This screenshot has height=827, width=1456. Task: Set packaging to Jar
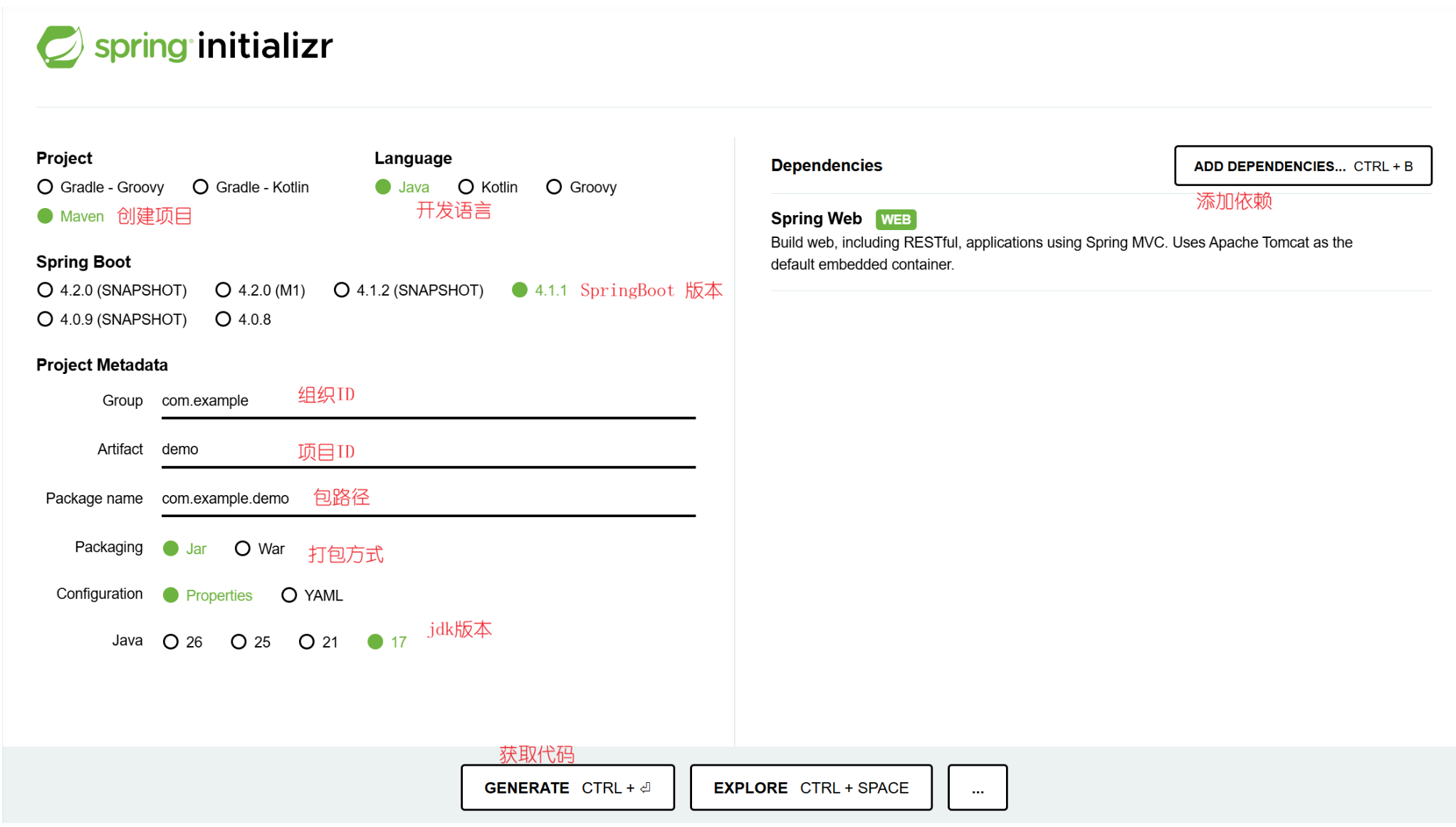coord(185,549)
